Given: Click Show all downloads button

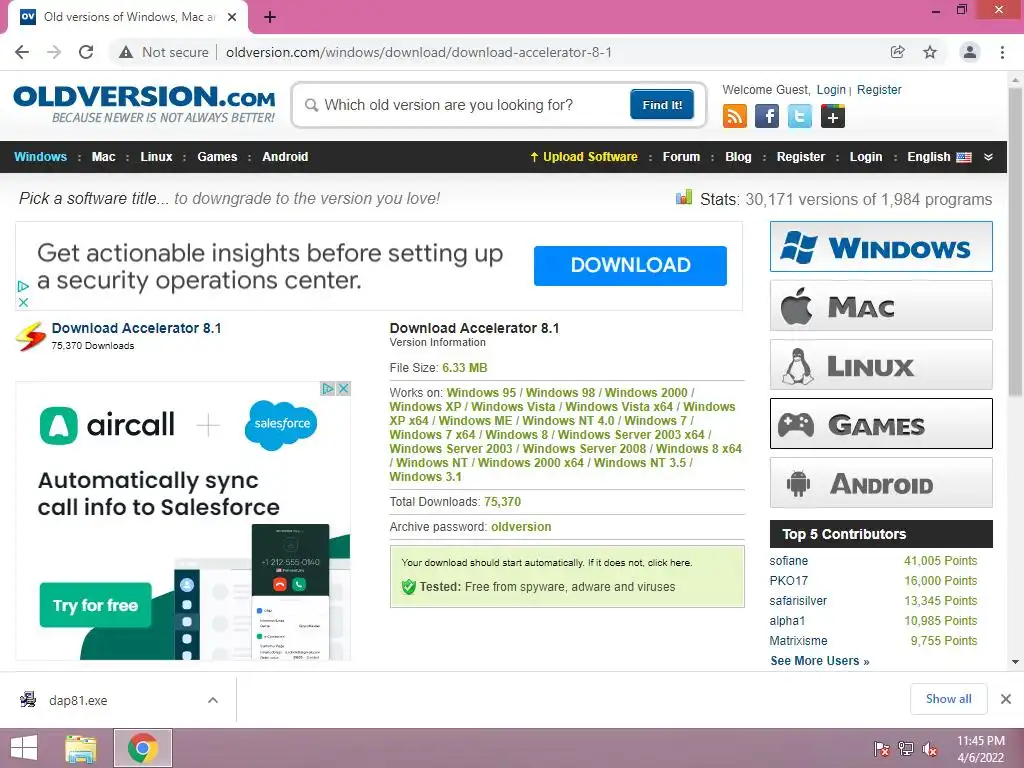Looking at the screenshot, I should (x=948, y=699).
